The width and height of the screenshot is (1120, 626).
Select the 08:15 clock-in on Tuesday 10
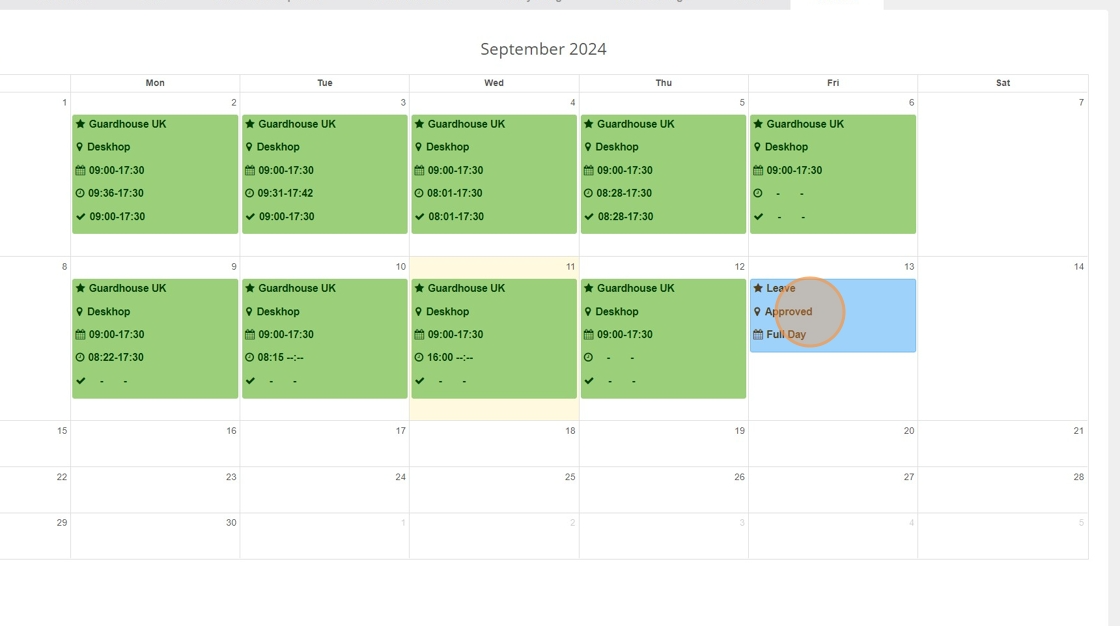click(x=280, y=357)
